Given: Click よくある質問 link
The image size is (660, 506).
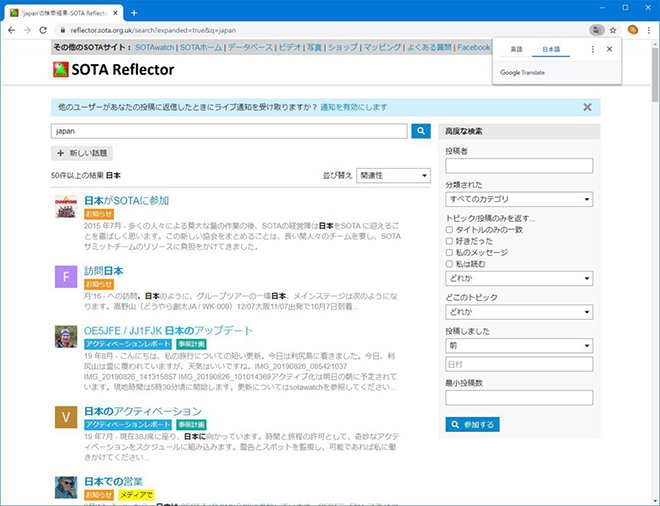Looking at the screenshot, I should pos(429,48).
